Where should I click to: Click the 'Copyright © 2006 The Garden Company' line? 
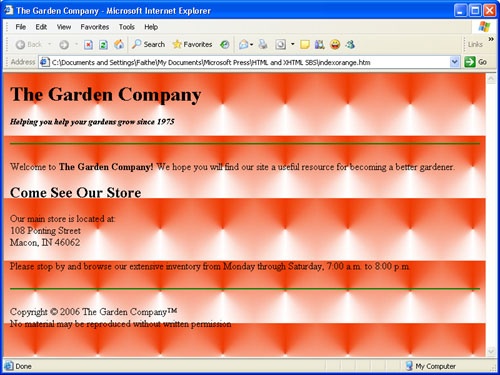tap(94, 312)
